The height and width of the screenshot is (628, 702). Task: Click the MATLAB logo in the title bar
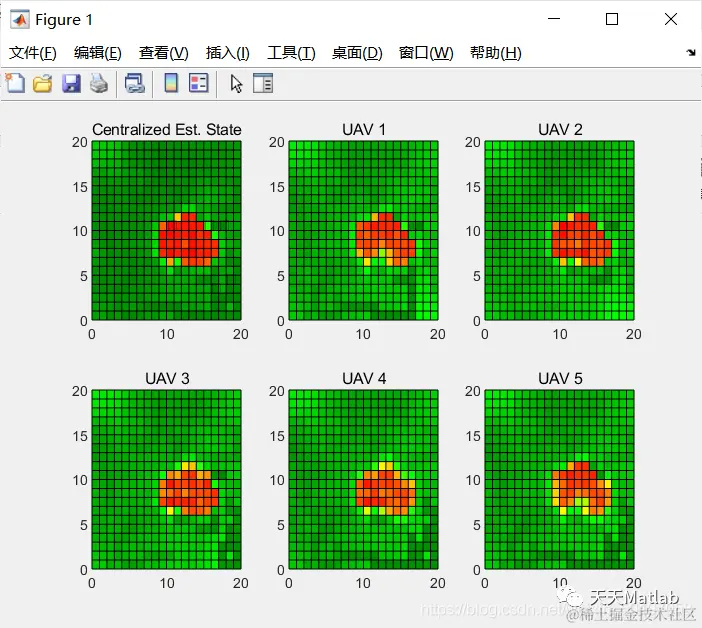(x=20, y=19)
